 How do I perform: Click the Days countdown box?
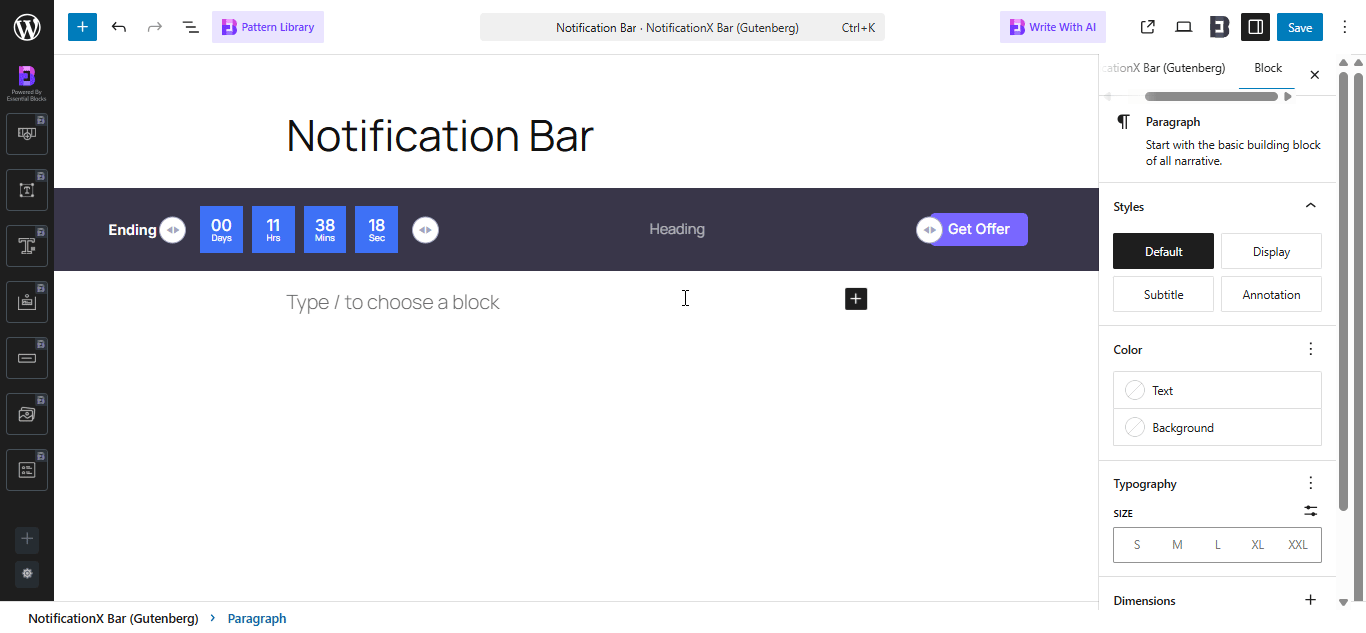[221, 229]
